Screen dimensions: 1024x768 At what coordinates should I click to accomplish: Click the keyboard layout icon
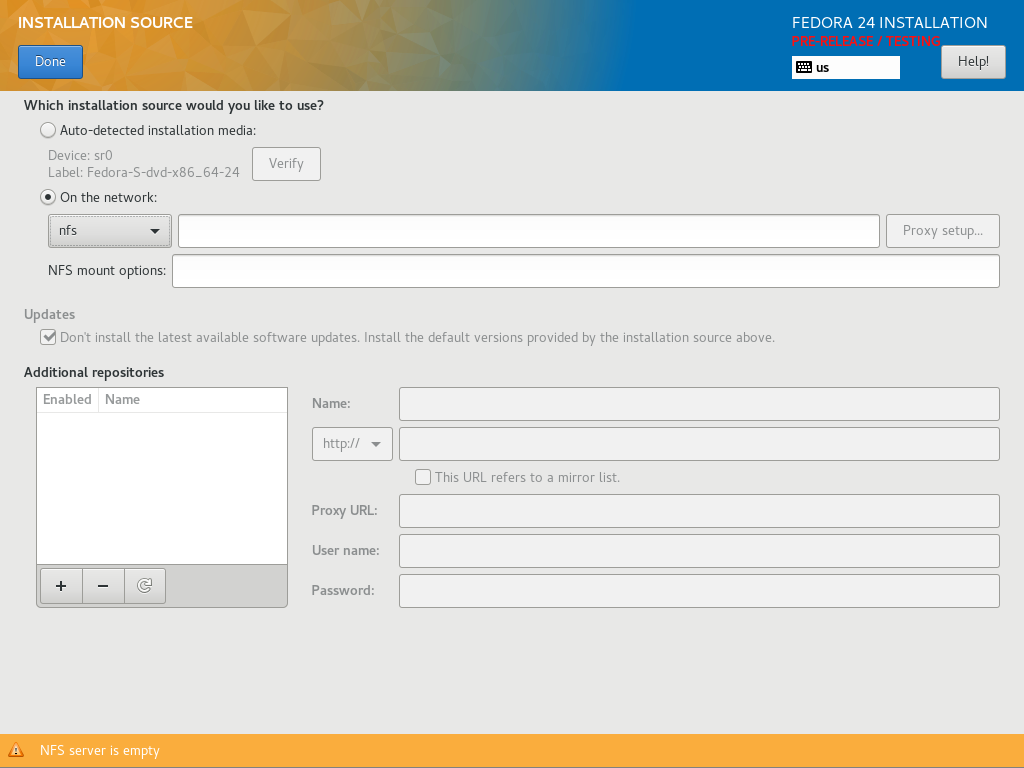[x=804, y=67]
